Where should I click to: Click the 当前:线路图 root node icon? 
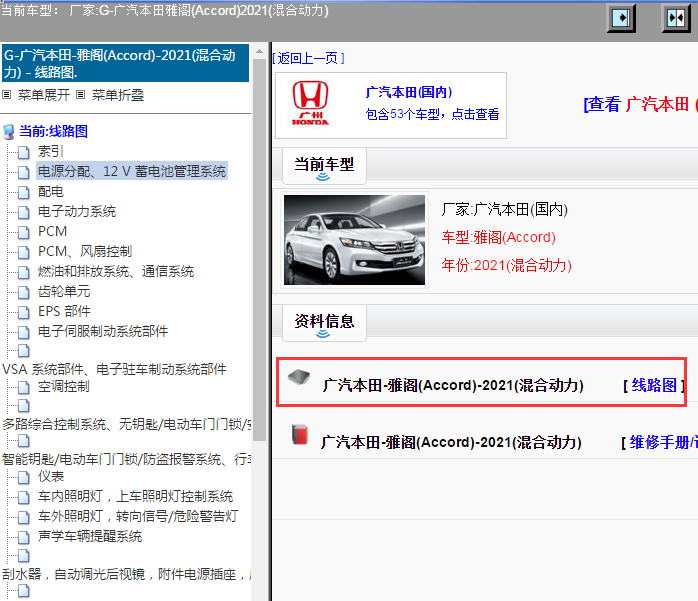8,132
